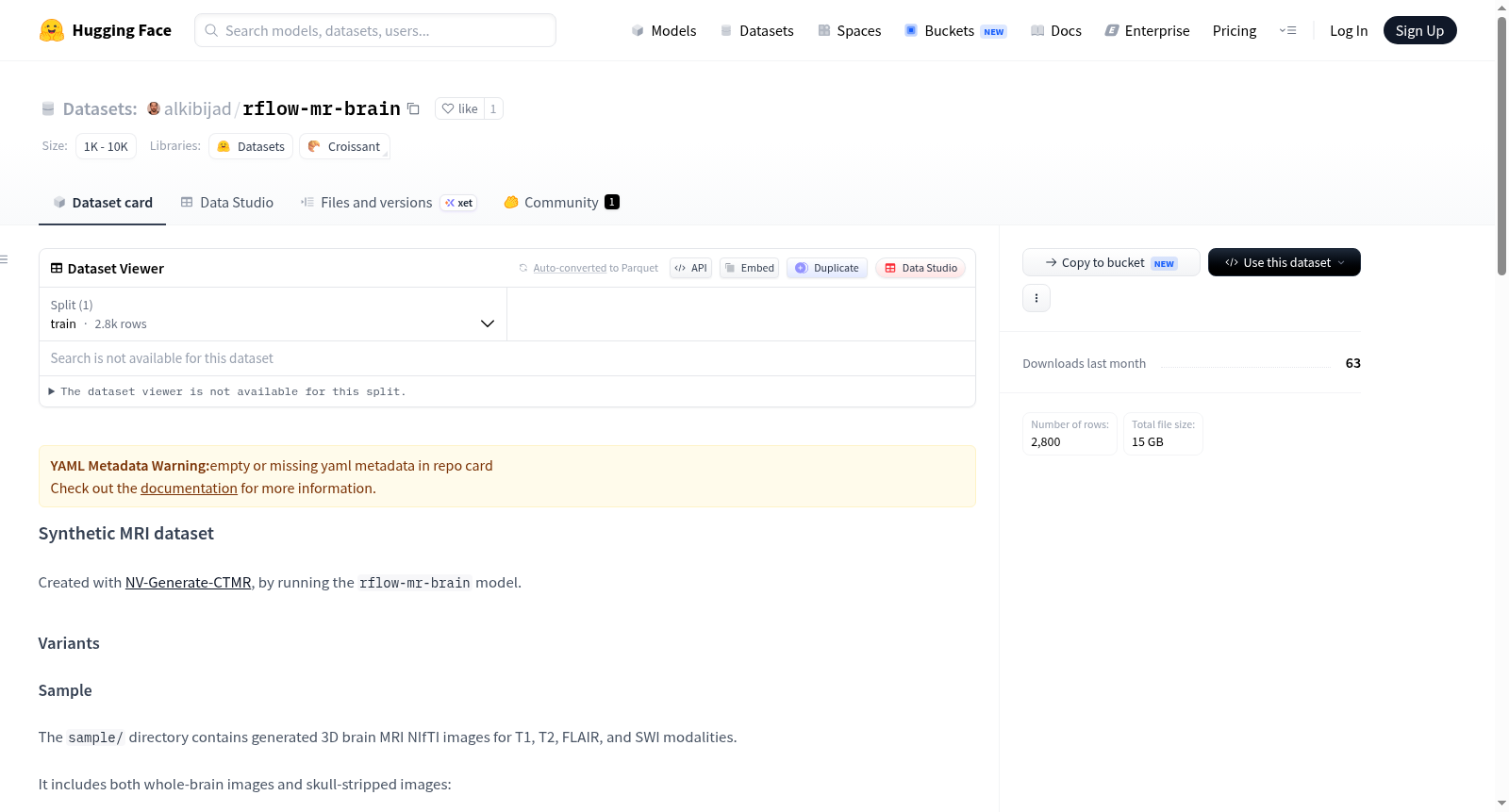Click the Number of rows 2,800 box
Viewport: 1509px width, 812px height.
pyautogui.click(x=1070, y=434)
